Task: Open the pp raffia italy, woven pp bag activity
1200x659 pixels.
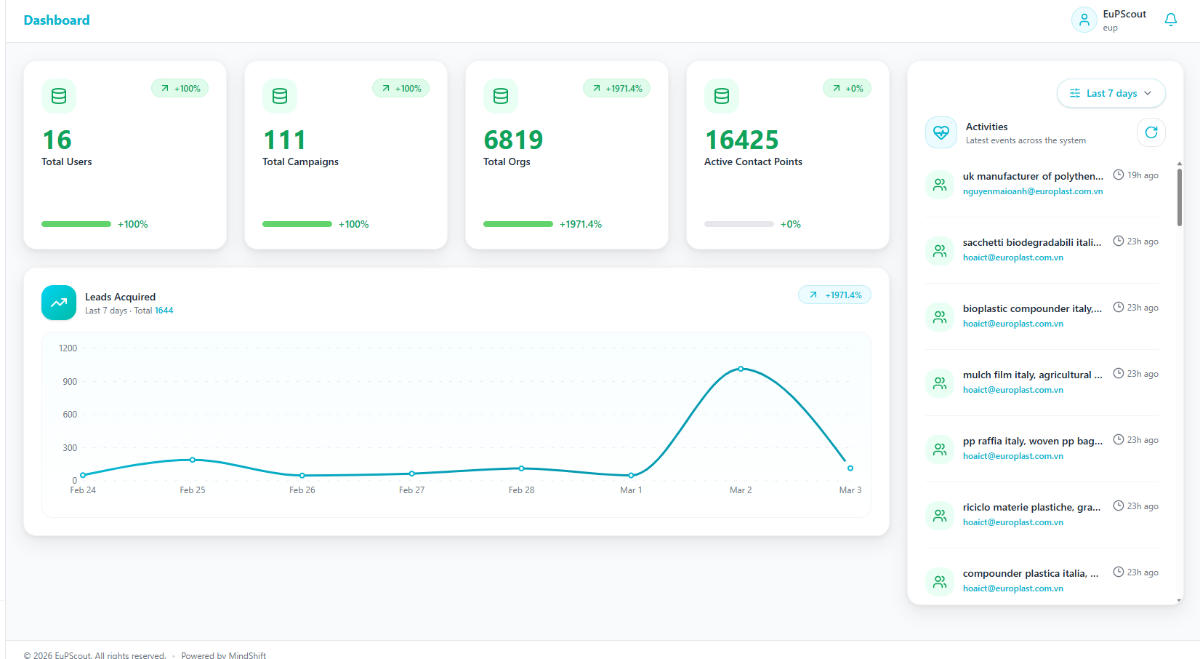Action: [x=1032, y=441]
